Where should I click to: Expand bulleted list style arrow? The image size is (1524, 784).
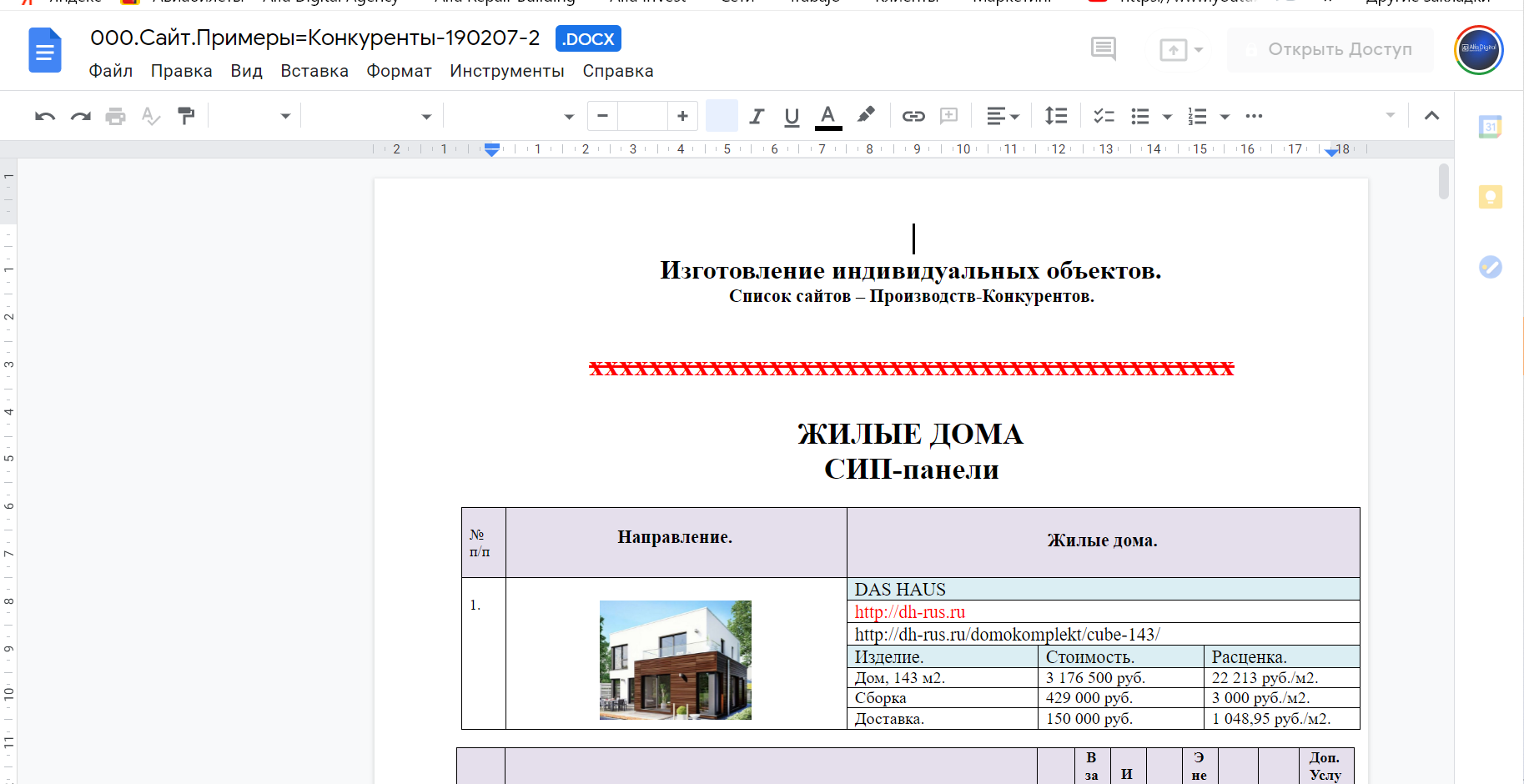(x=1168, y=117)
